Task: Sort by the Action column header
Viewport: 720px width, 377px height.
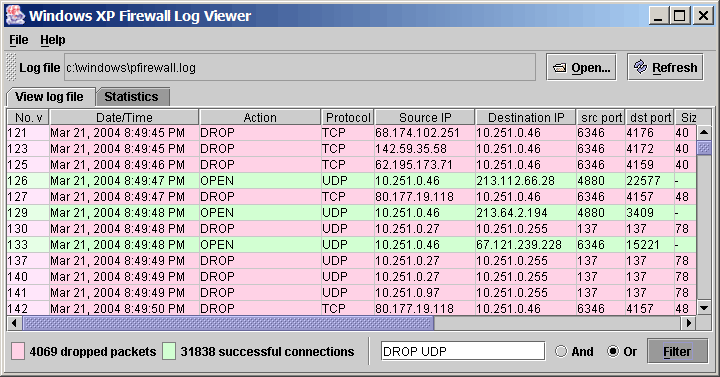Action: 260,118
